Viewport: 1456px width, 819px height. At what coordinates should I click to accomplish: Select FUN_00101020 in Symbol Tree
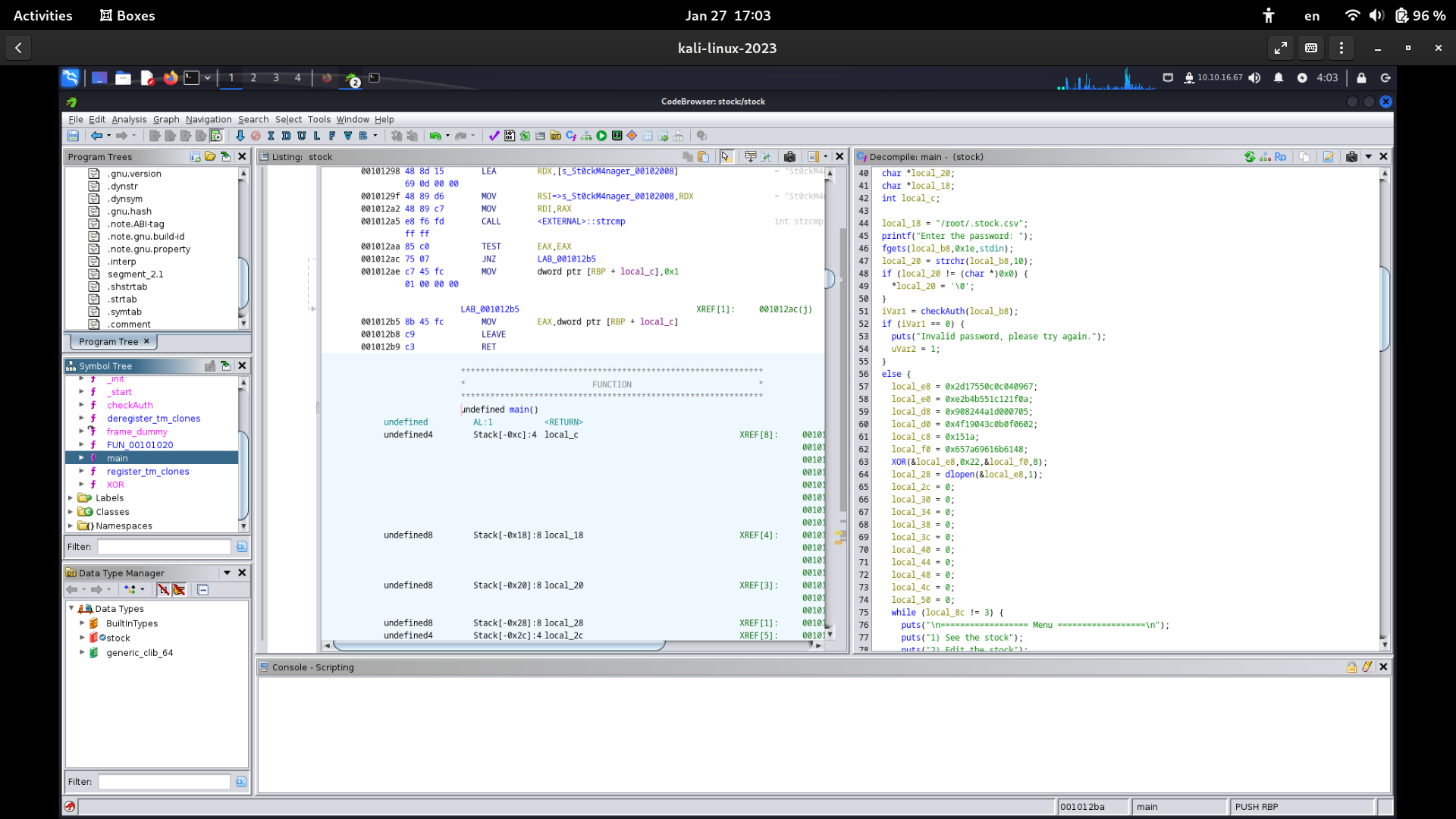point(140,445)
